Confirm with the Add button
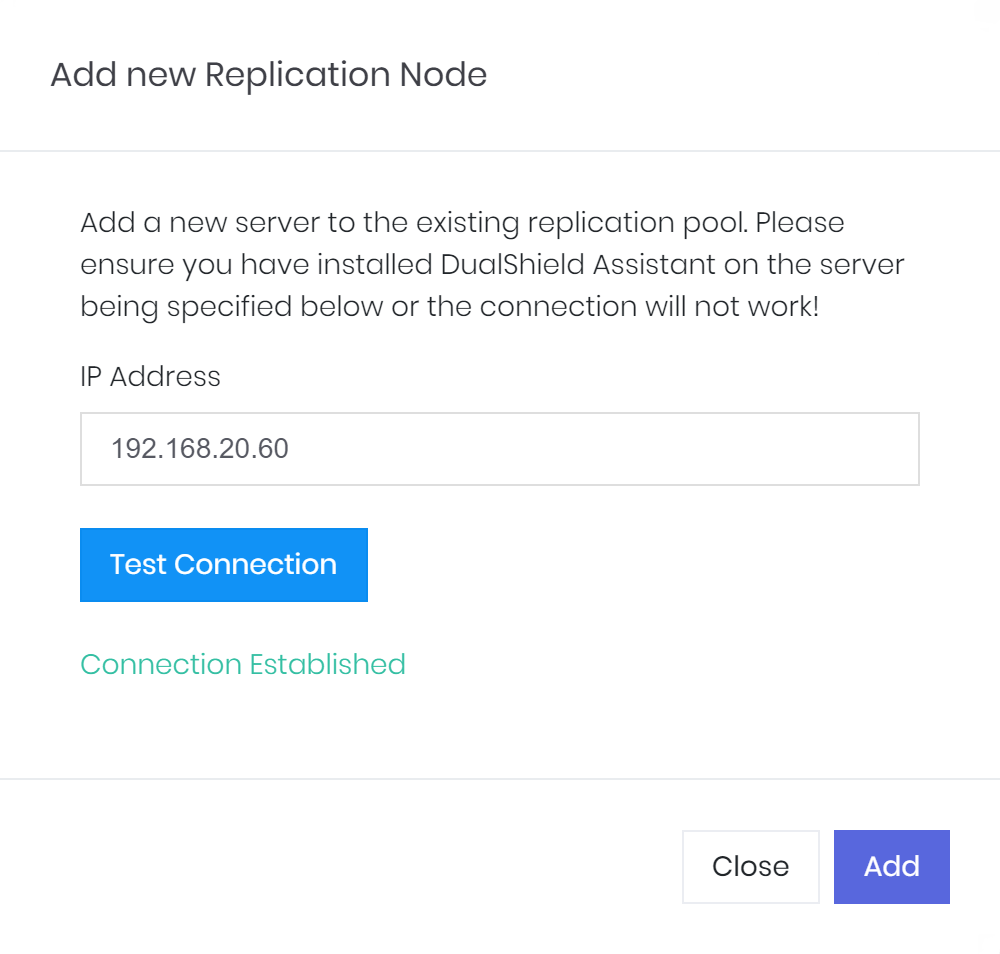Image resolution: width=1000 pixels, height=954 pixels. pos(891,866)
